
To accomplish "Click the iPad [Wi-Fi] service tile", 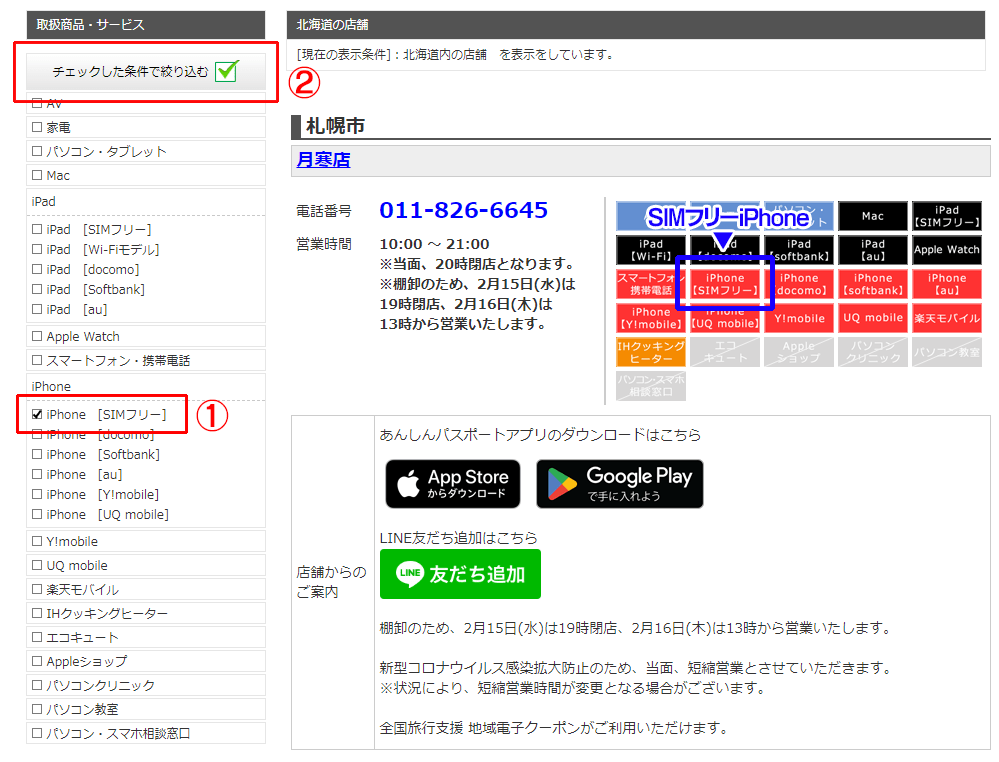I will click(x=650, y=250).
